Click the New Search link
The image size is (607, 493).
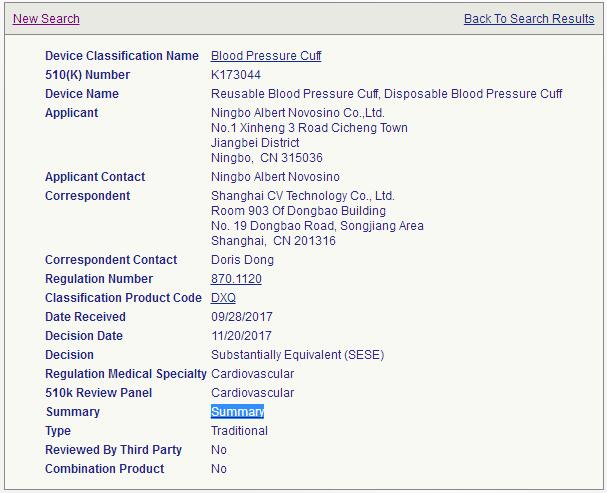(x=46, y=19)
